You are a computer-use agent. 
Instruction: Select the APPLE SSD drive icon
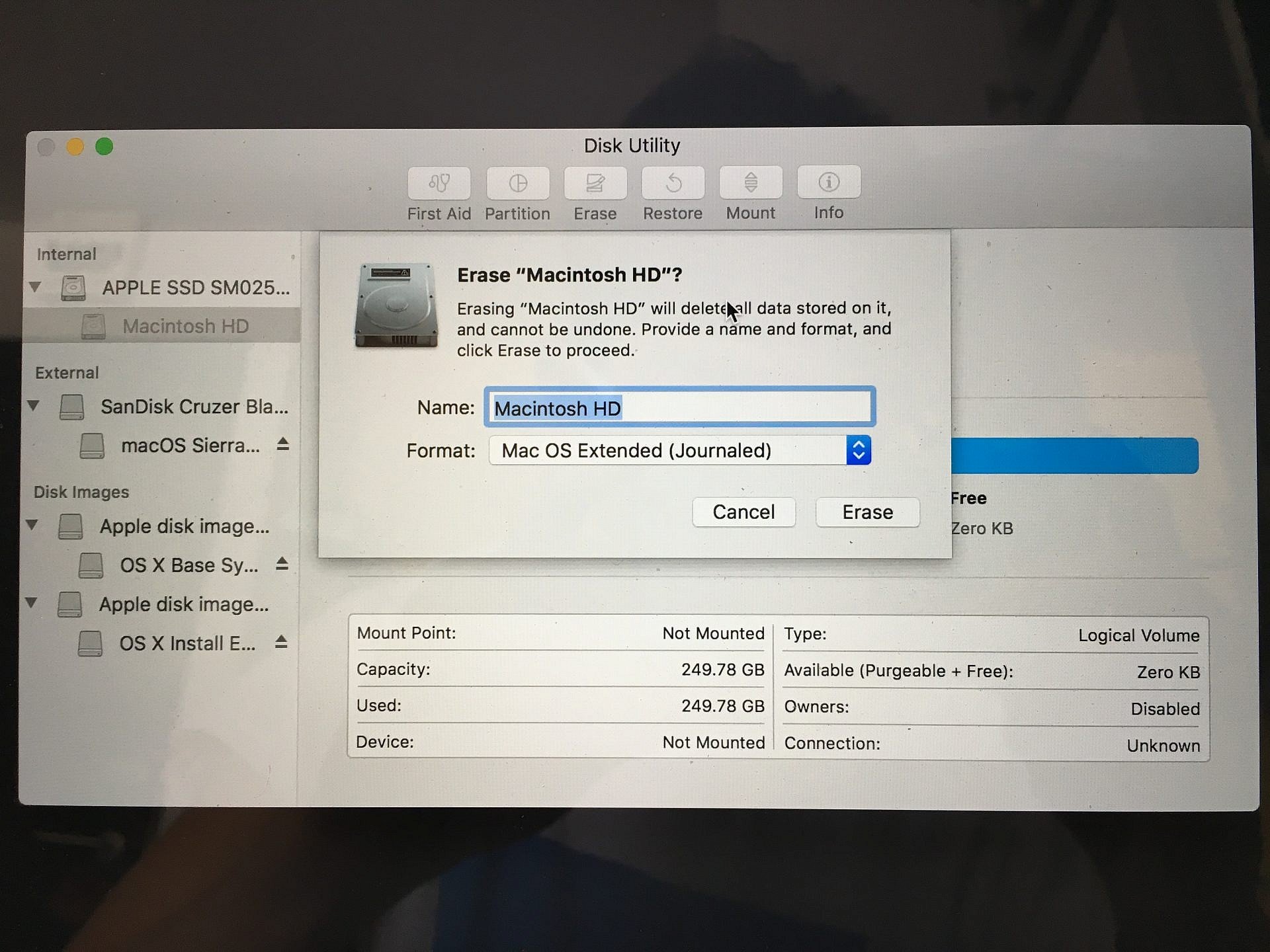73,288
